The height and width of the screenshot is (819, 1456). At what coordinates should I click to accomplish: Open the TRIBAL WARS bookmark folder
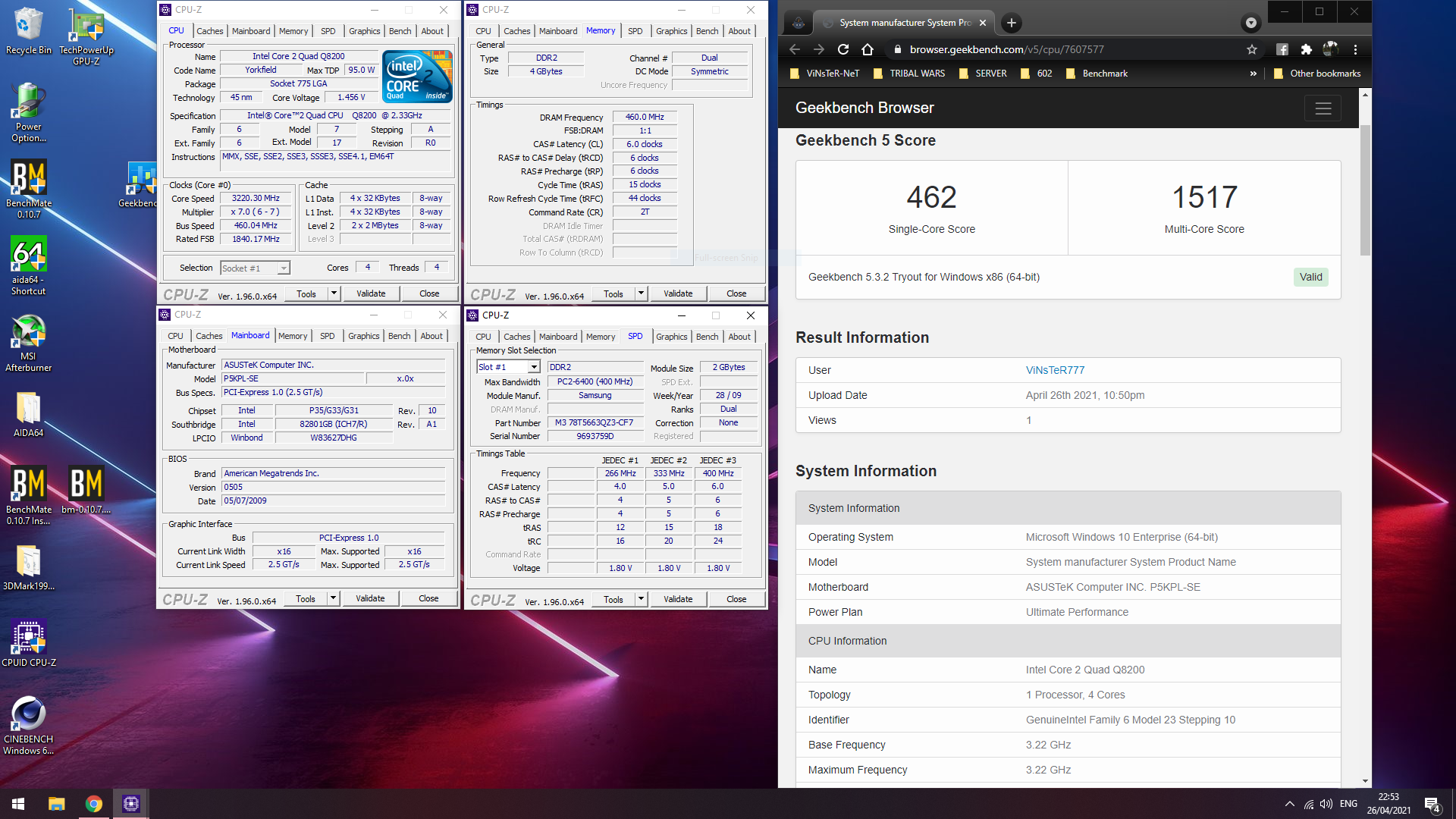[909, 74]
